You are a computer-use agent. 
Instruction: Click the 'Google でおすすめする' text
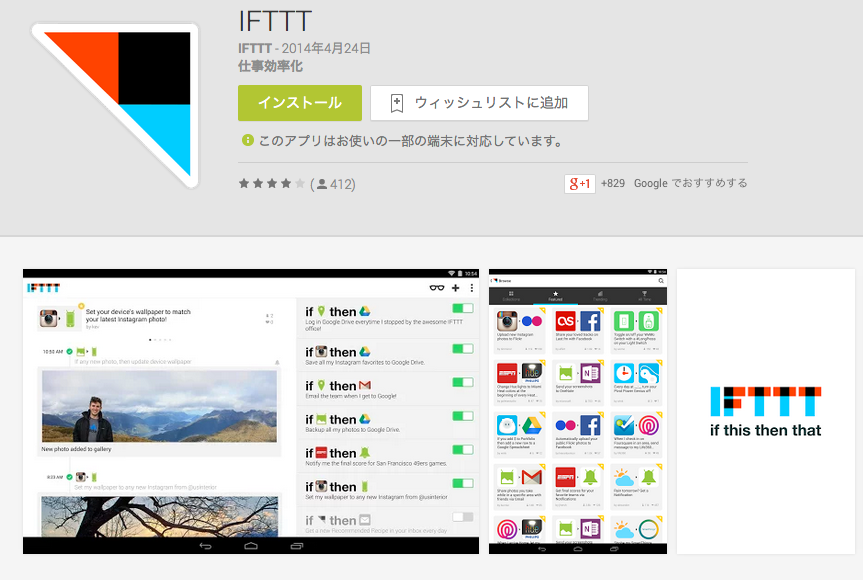[x=690, y=183]
